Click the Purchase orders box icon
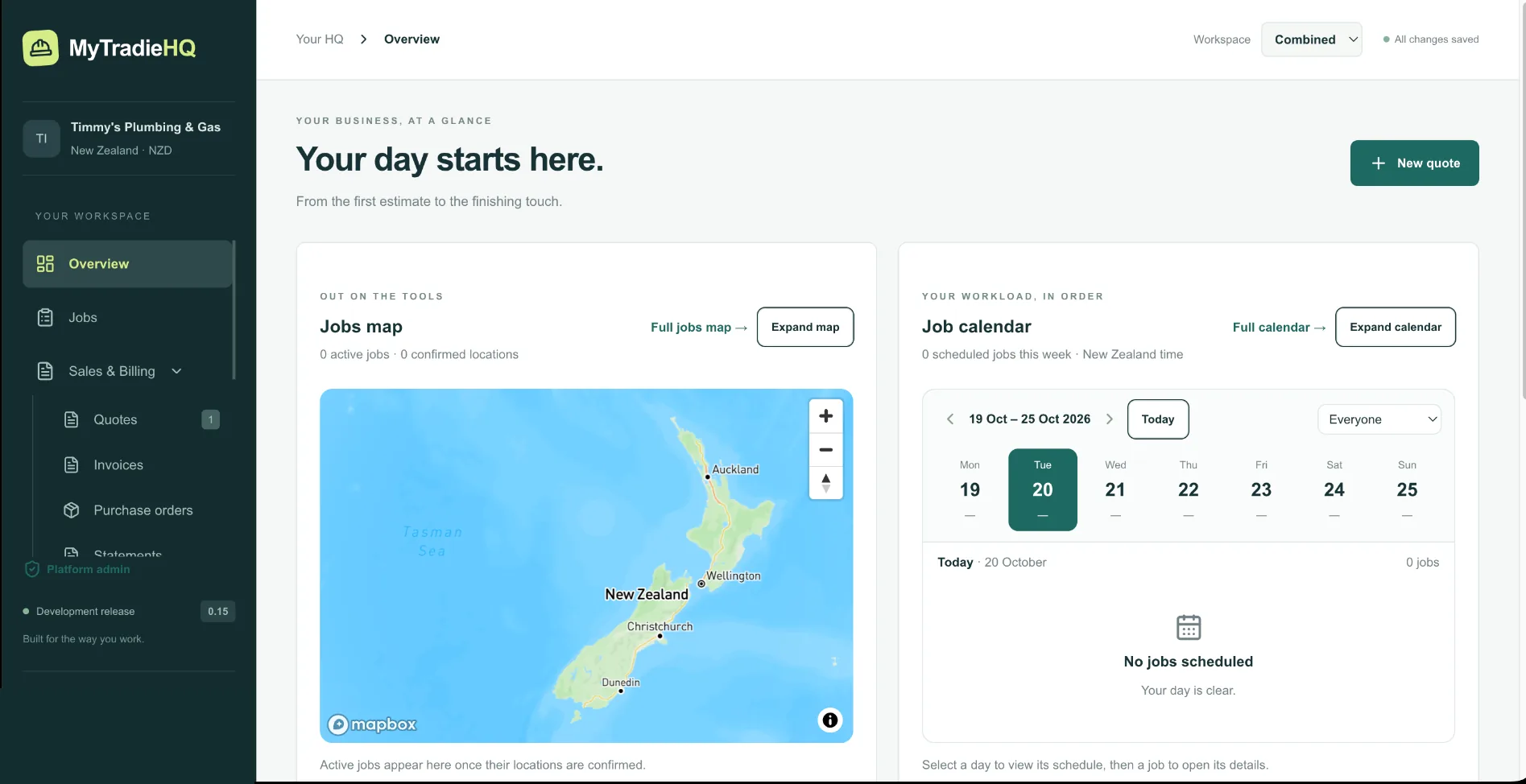Image resolution: width=1526 pixels, height=784 pixels. click(x=72, y=510)
